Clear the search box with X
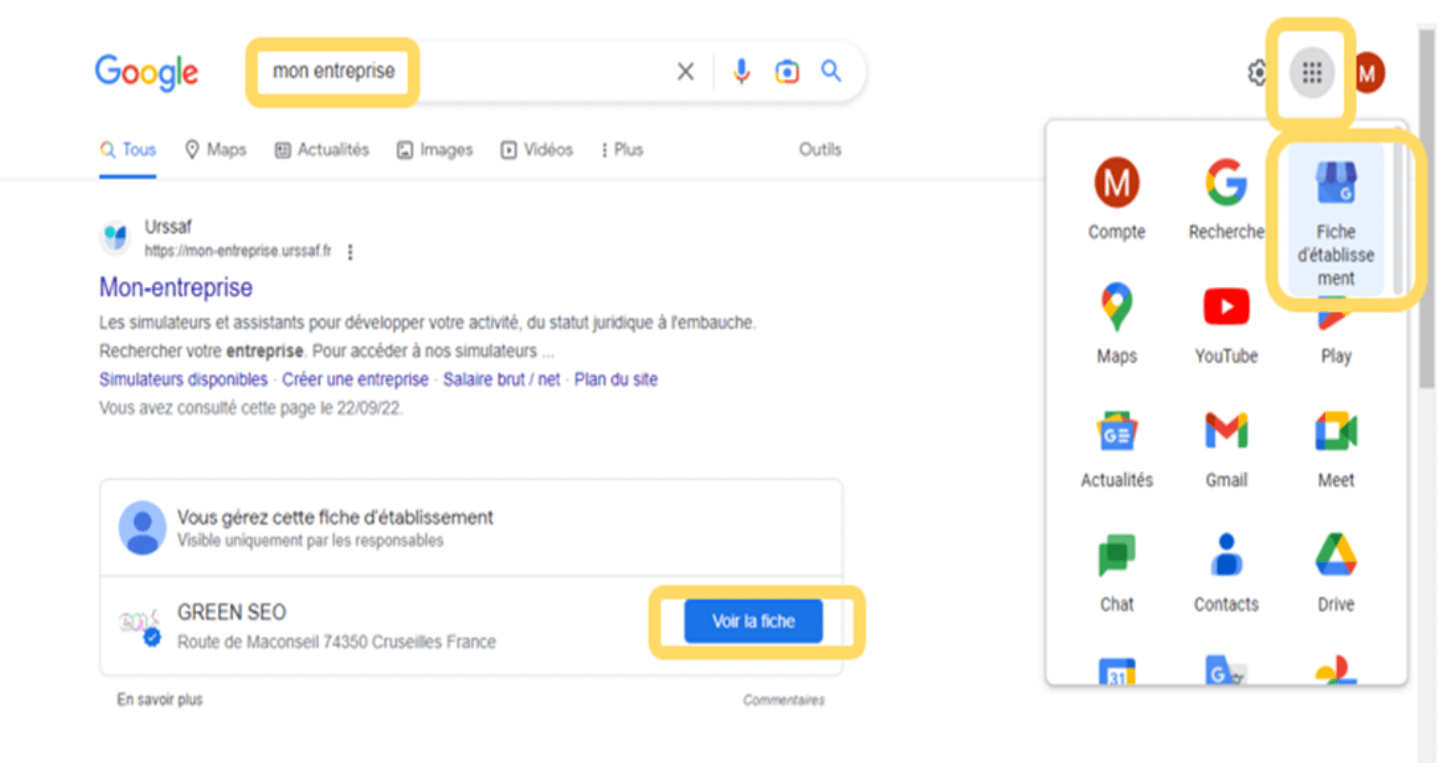The height and width of the screenshot is (770, 1450). 685,72
